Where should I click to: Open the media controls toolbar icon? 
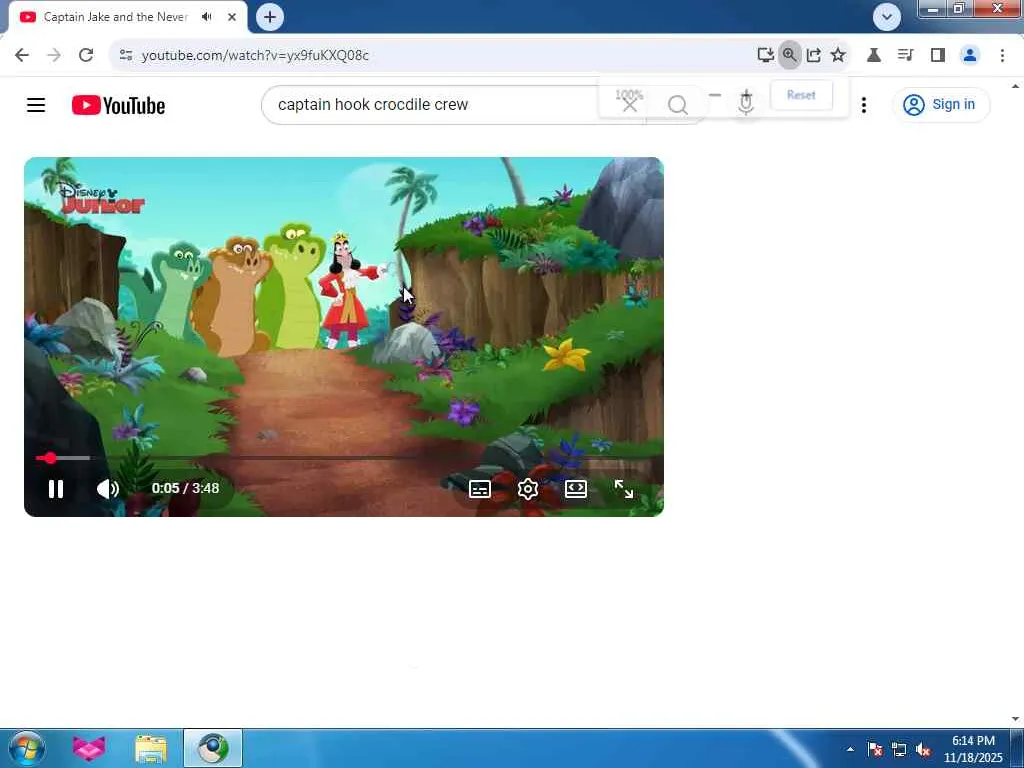(x=905, y=55)
